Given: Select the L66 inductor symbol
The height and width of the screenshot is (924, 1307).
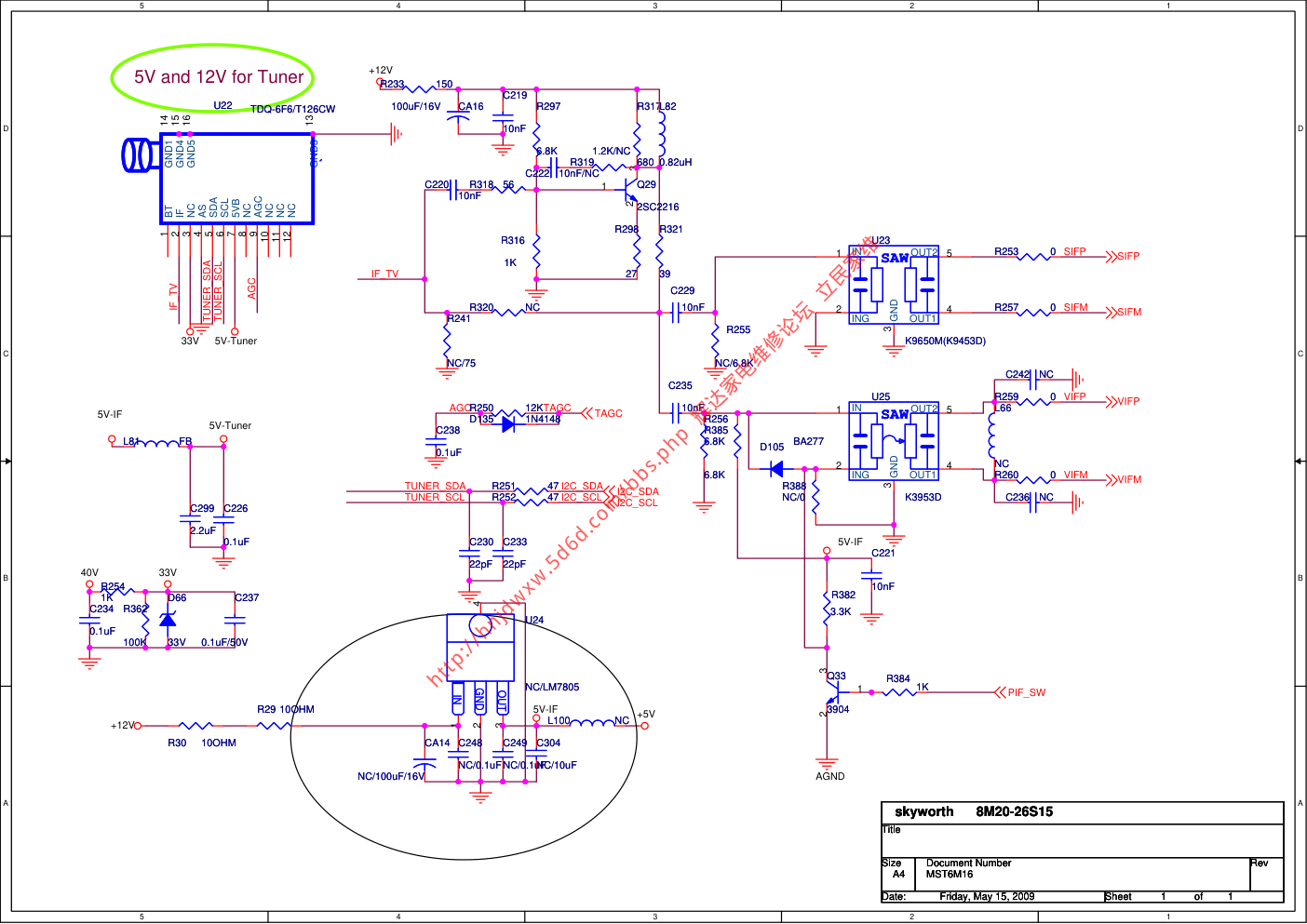Looking at the screenshot, I should (x=992, y=435).
